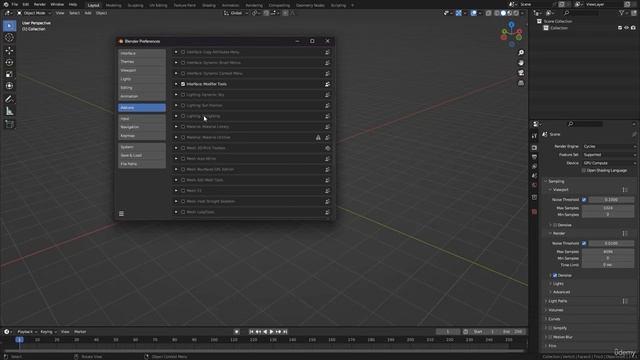Image resolution: width=640 pixels, height=360 pixels.
Task: Select the Add Cube tool
Action: click(x=9, y=124)
